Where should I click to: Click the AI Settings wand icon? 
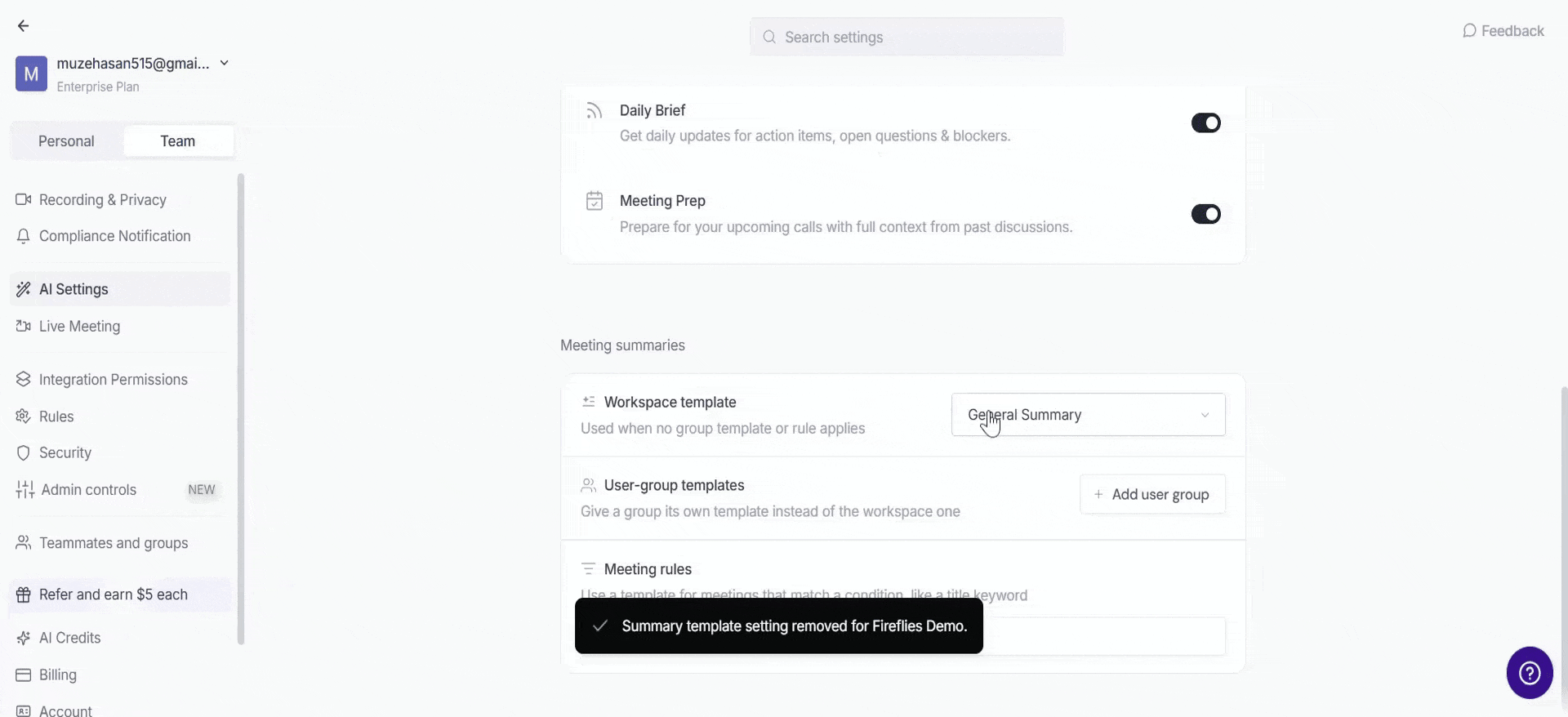click(24, 289)
